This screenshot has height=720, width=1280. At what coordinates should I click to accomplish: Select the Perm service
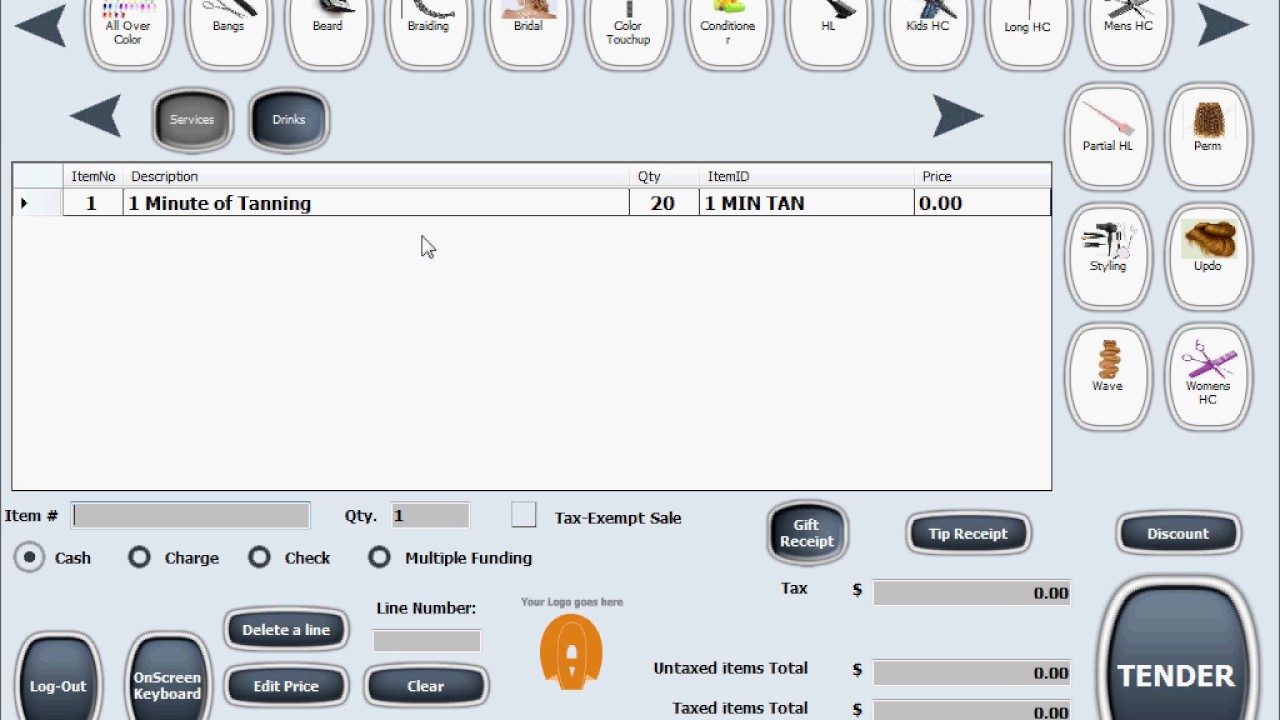tap(1208, 136)
